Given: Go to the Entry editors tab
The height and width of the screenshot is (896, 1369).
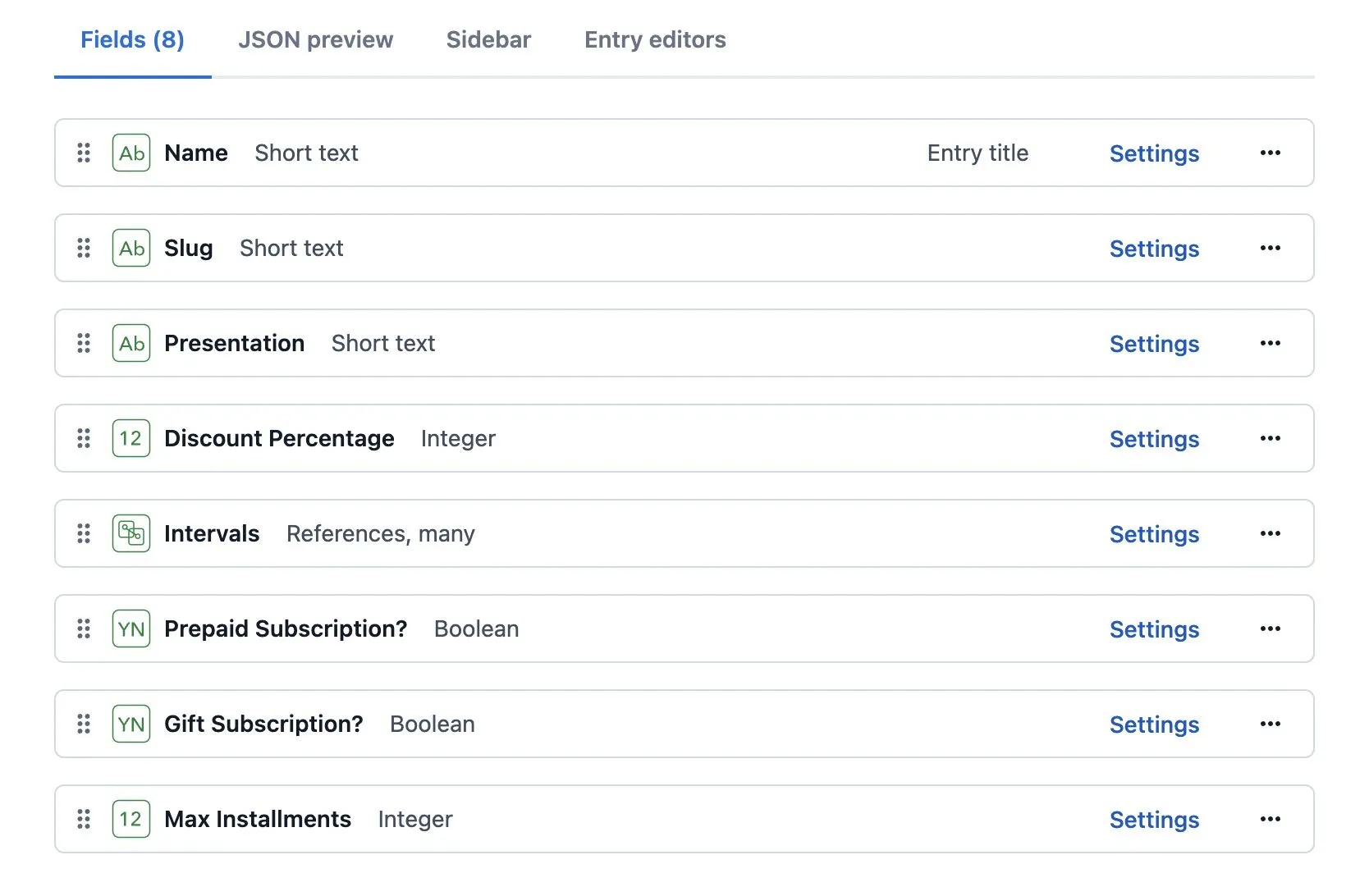Looking at the screenshot, I should (x=655, y=39).
